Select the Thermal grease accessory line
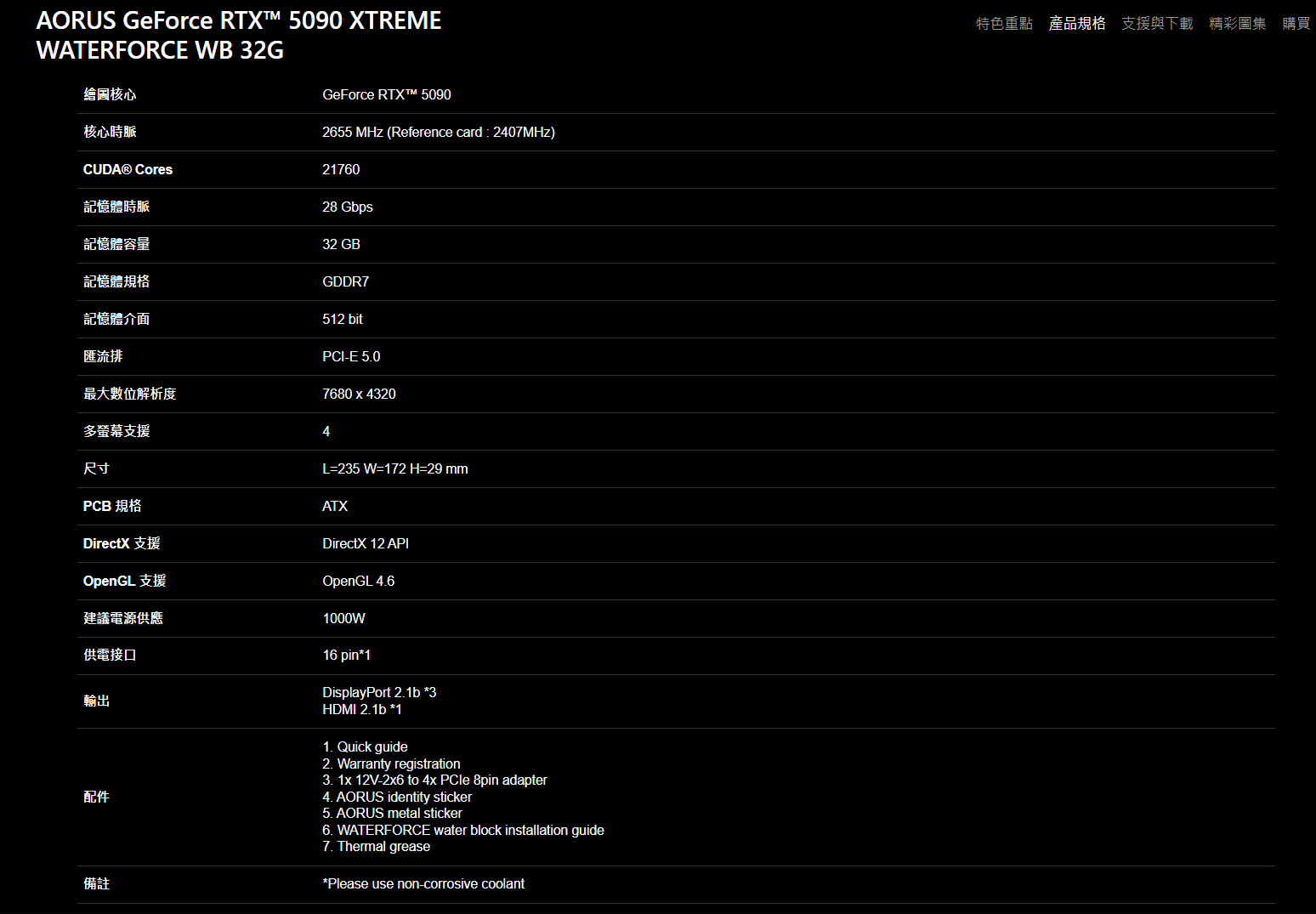 click(377, 846)
